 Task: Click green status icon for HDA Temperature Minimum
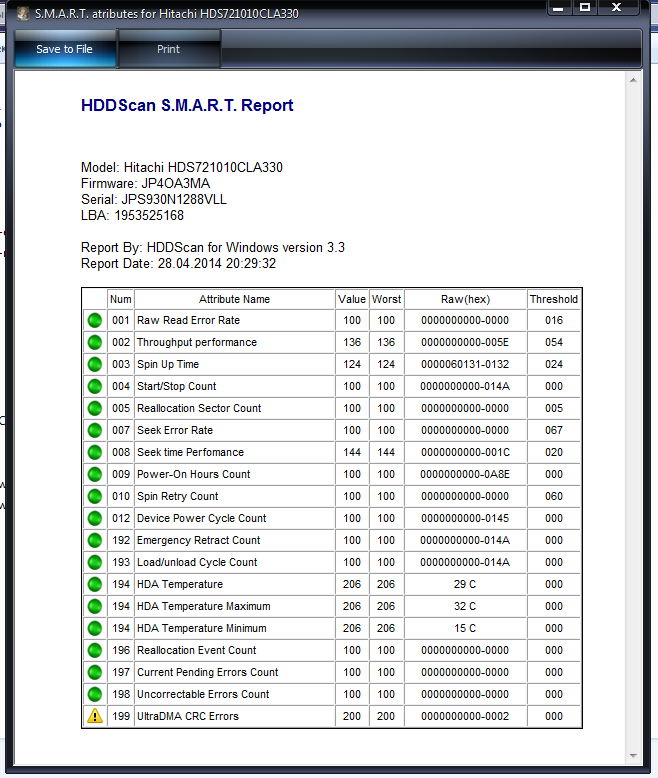pos(95,628)
